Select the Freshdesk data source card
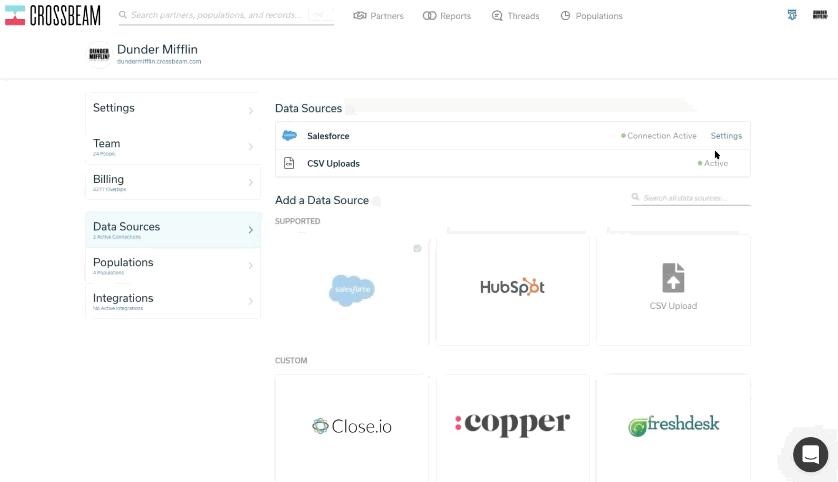The image size is (838, 482). coord(673,427)
